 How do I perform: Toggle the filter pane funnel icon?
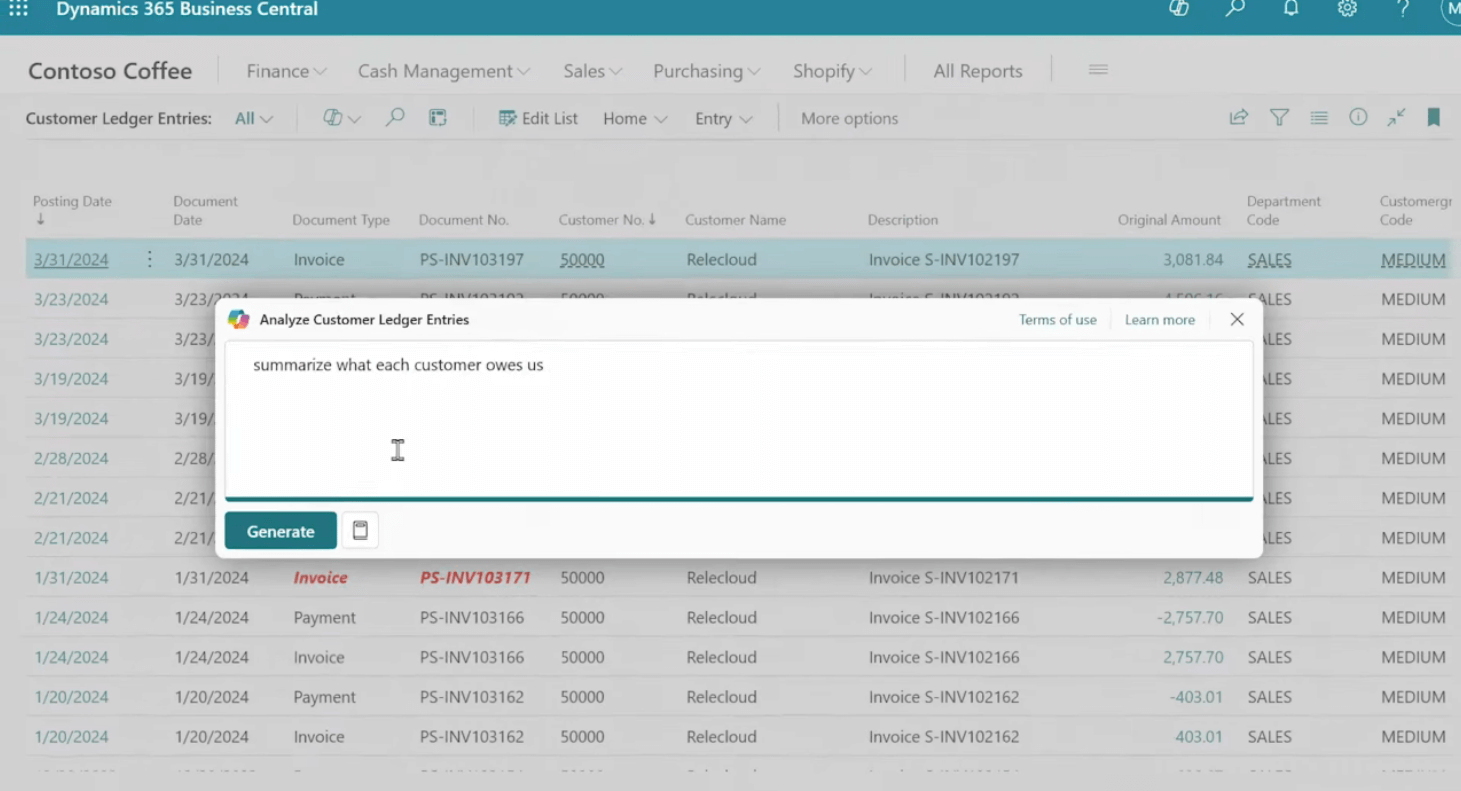click(1279, 118)
